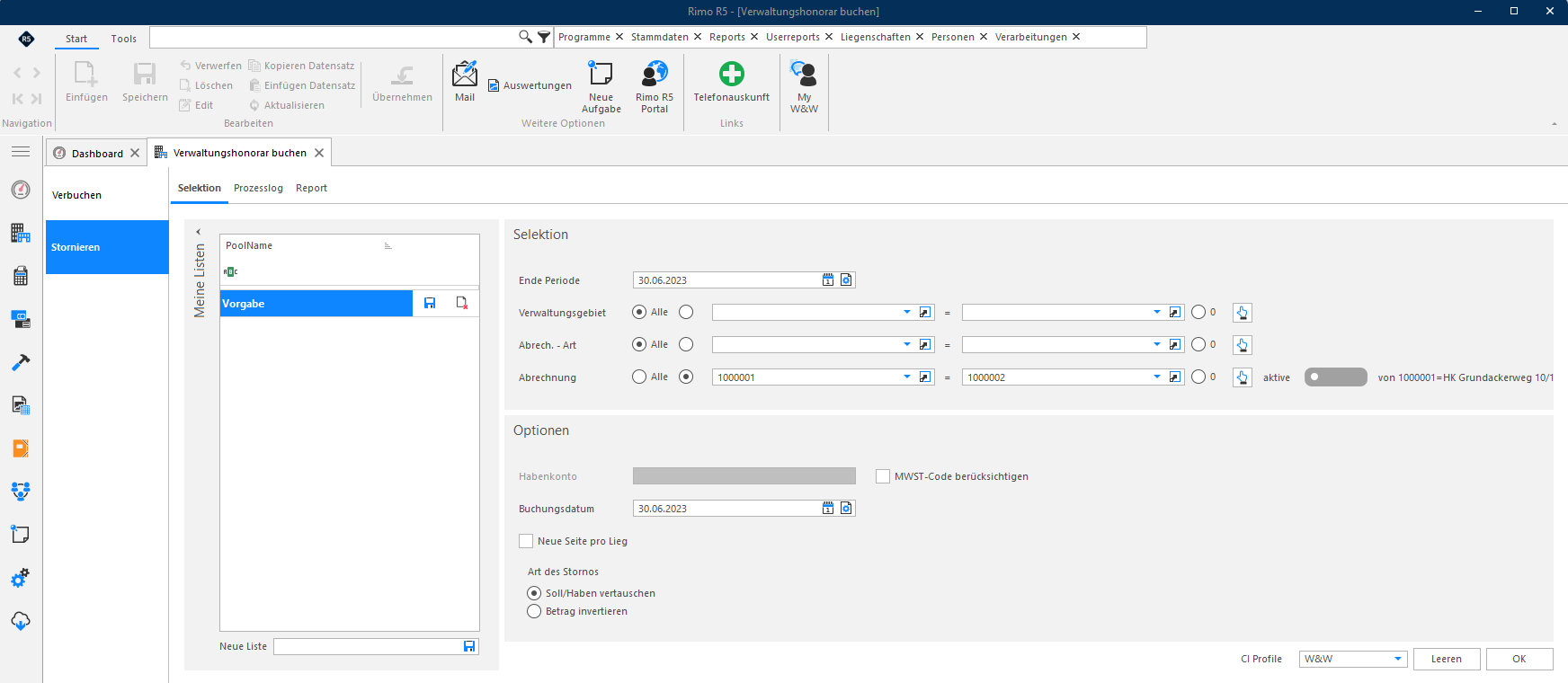Delete the Vorgabe list entry
The width and height of the screenshot is (1568, 683).
(462, 303)
